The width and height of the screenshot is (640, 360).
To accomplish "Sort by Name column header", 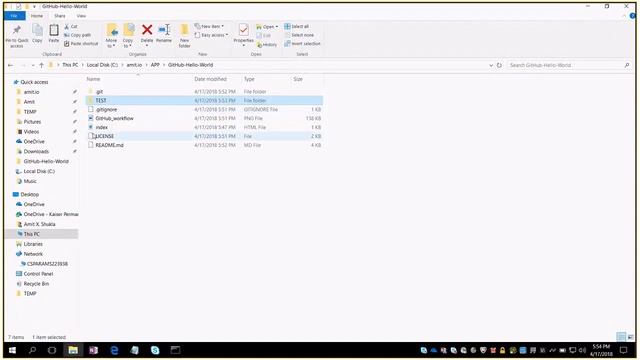I will click(93, 79).
